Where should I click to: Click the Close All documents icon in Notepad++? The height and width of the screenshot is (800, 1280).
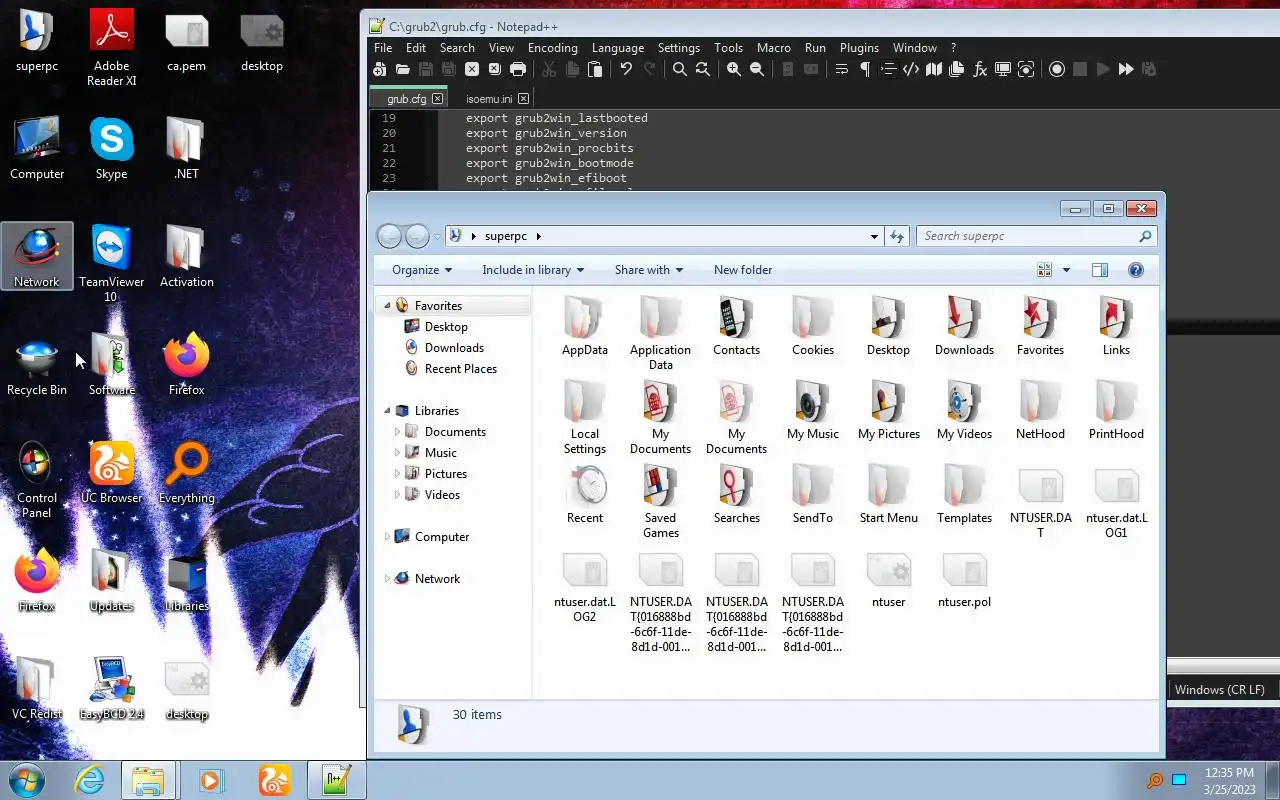495,69
